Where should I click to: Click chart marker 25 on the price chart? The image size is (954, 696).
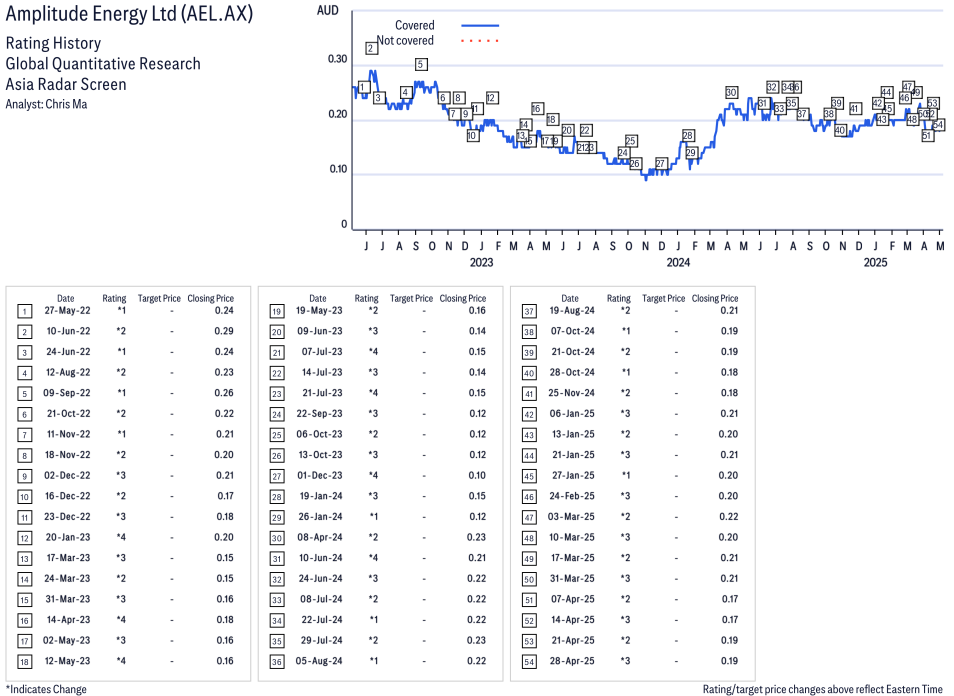631,141
